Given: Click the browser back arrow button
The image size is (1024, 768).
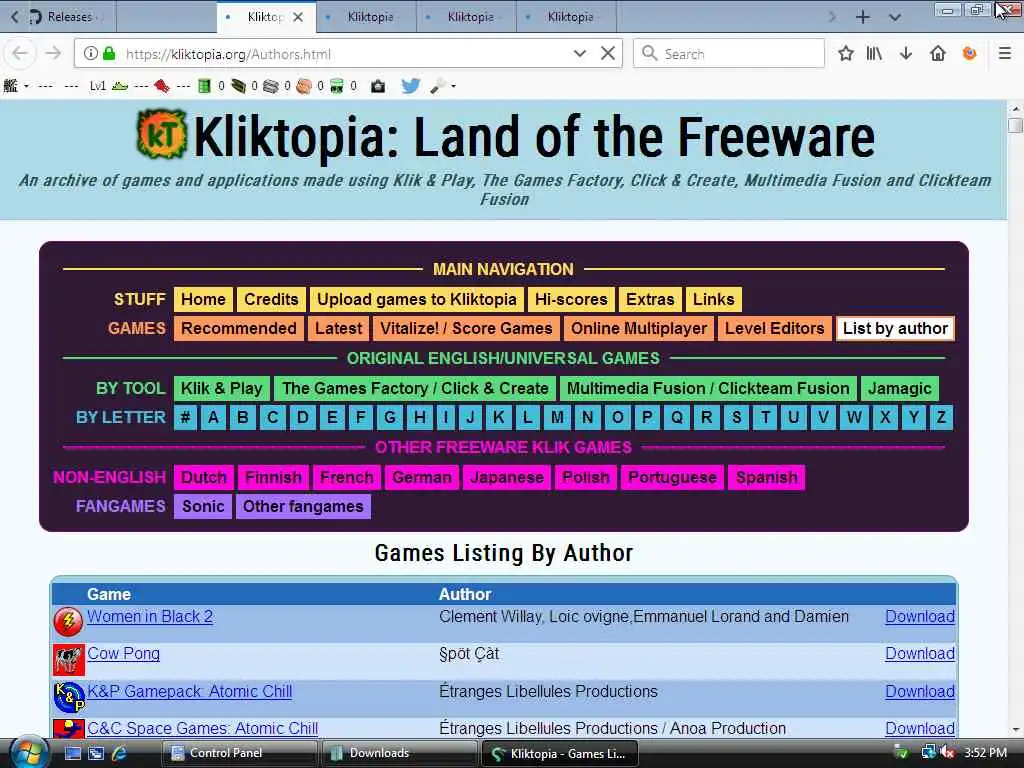Looking at the screenshot, I should point(20,54).
